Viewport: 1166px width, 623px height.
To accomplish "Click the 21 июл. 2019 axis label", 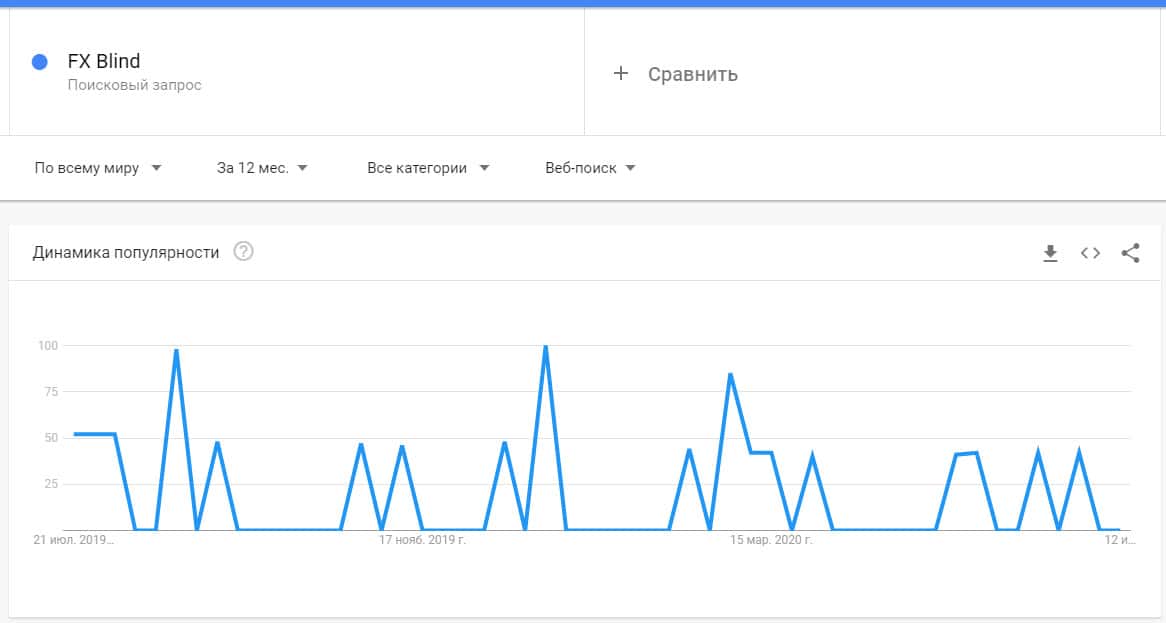I will pyautogui.click(x=73, y=540).
